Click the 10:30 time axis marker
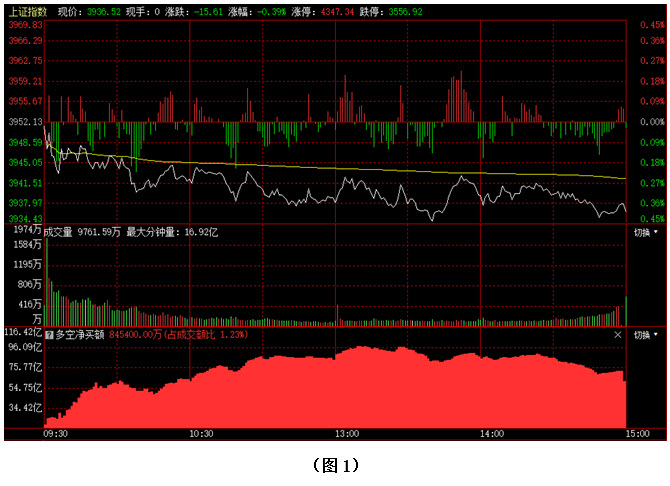 201,434
